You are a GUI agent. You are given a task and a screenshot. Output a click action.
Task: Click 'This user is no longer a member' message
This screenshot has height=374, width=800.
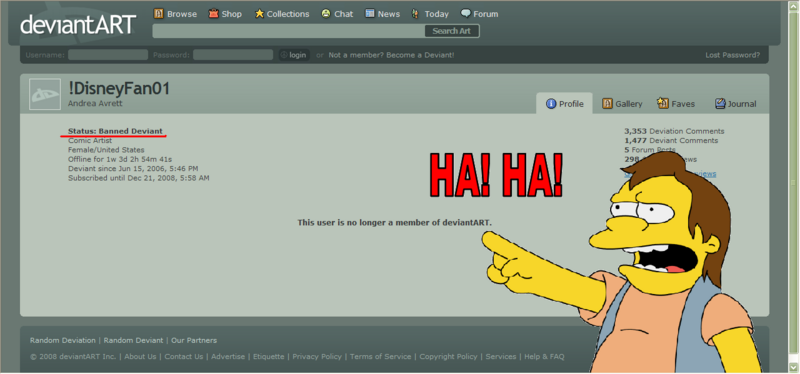[395, 222]
